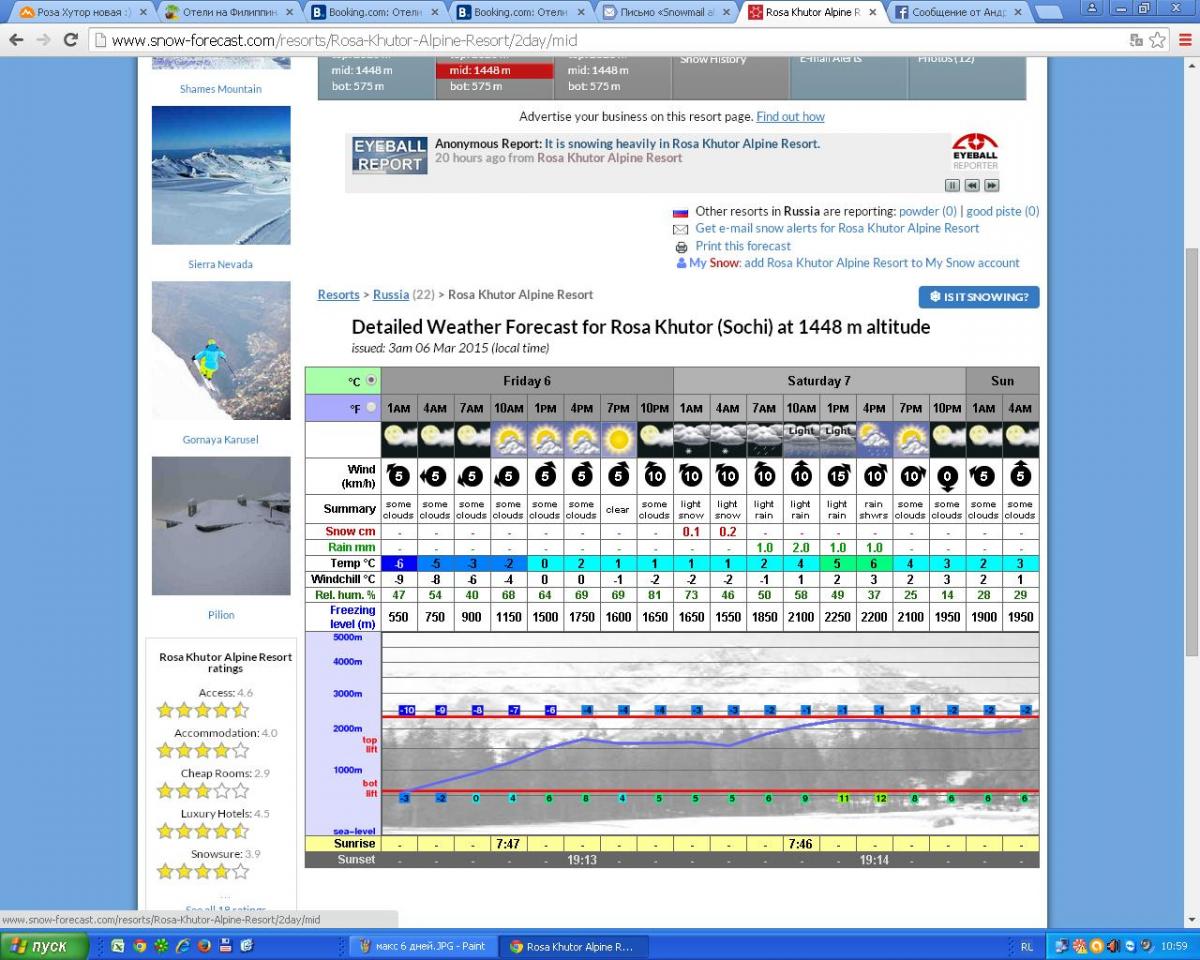Go to previous eyeball report
Image resolution: width=1200 pixels, height=960 pixels.
[972, 185]
